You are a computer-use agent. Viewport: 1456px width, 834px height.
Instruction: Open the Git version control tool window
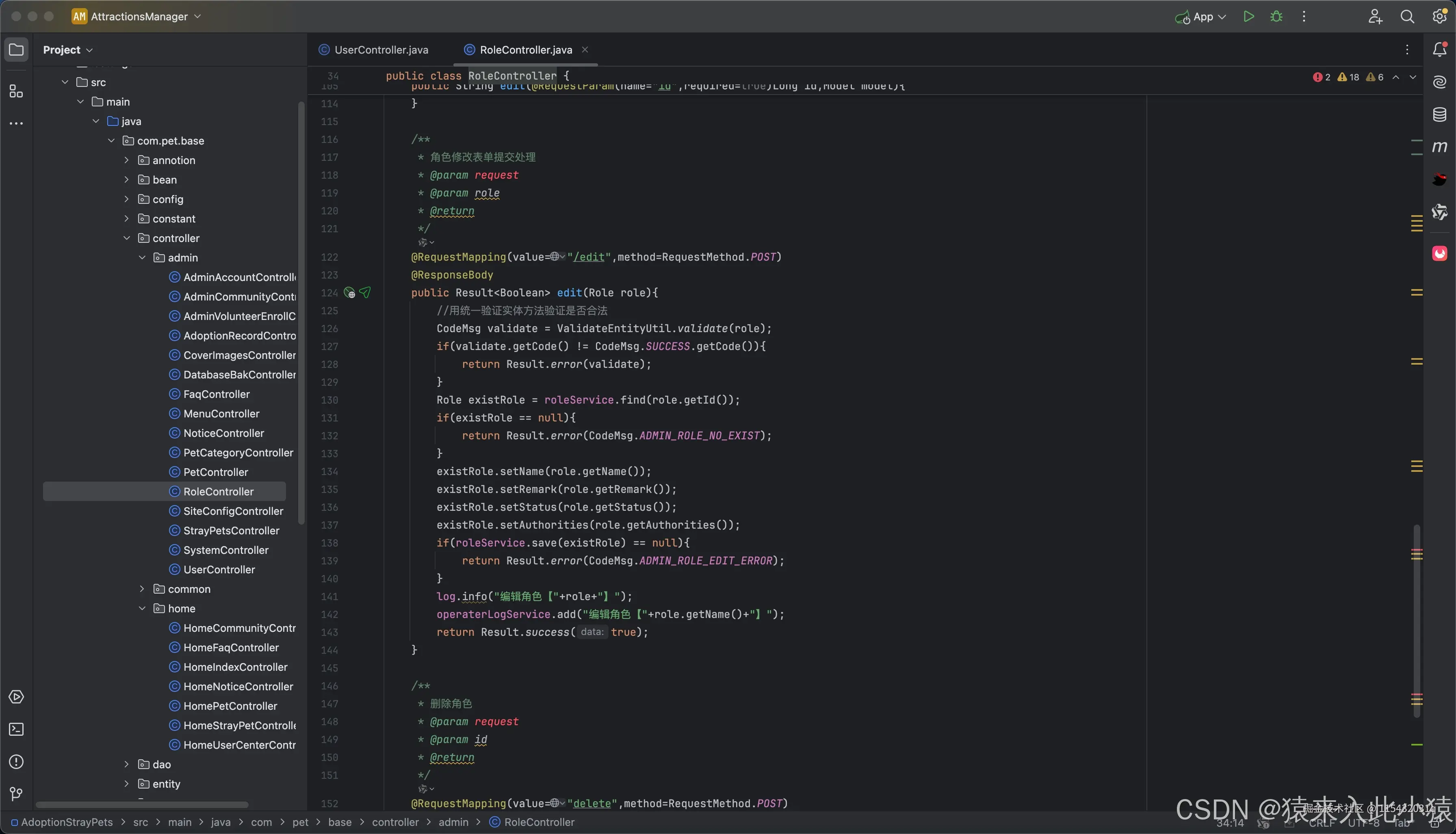[x=16, y=794]
